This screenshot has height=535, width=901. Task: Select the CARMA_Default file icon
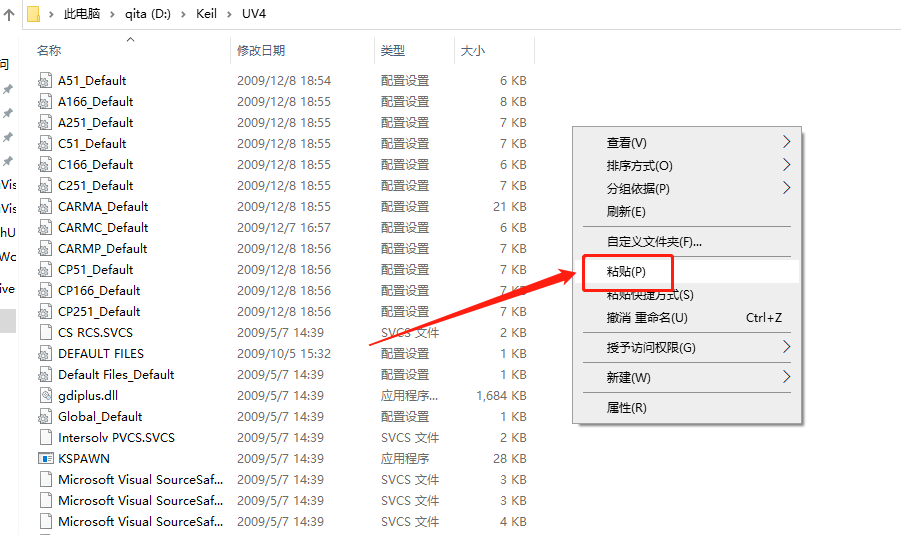(45, 207)
